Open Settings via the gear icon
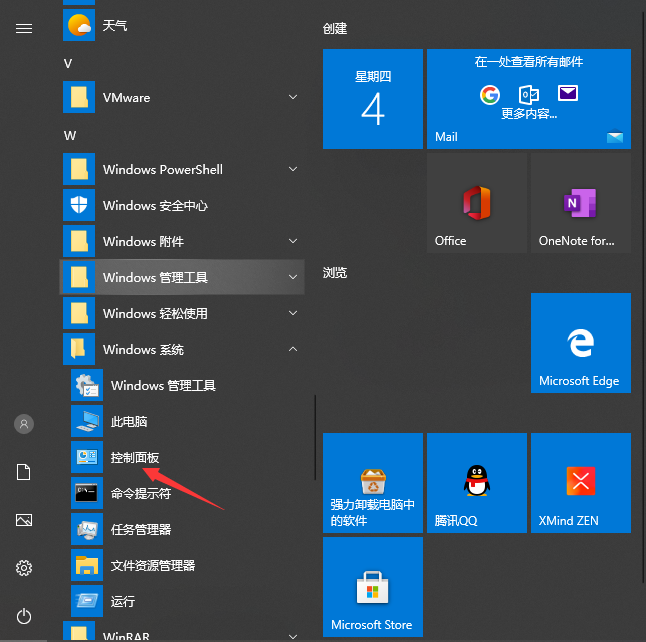Viewport: 646px width, 642px height. [x=24, y=568]
